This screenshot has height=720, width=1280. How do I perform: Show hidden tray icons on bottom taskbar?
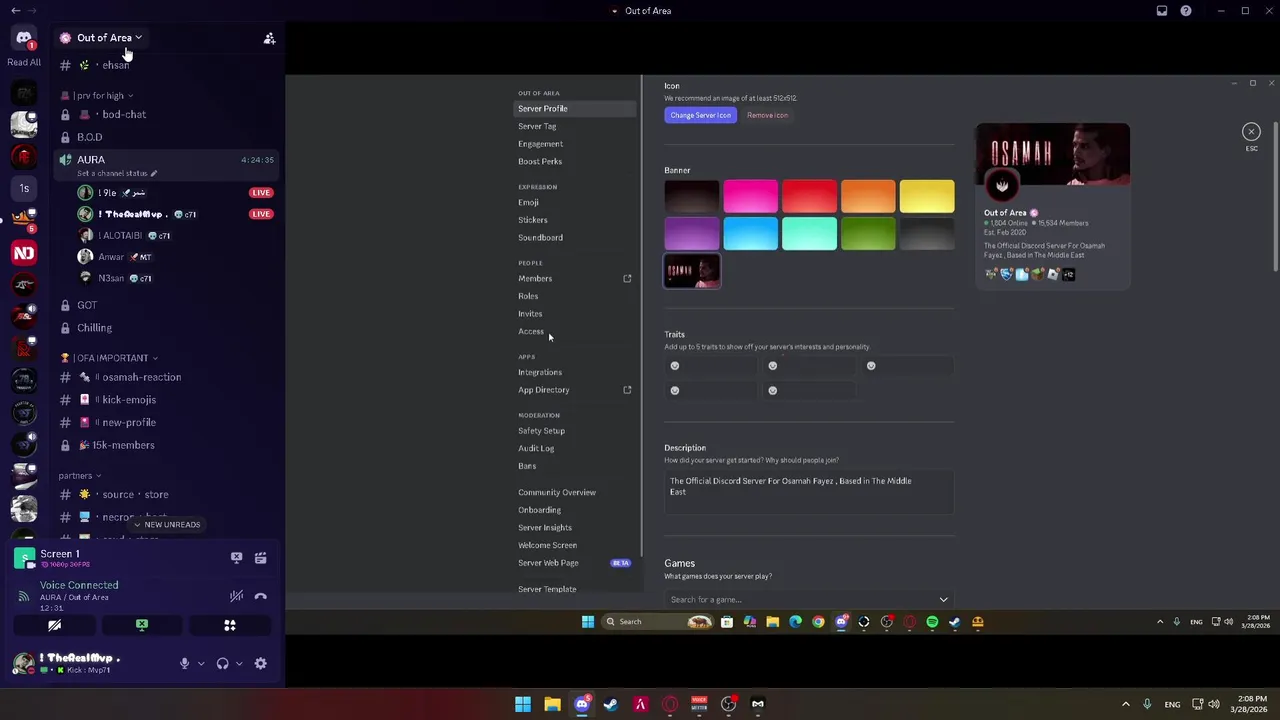(x=1125, y=704)
